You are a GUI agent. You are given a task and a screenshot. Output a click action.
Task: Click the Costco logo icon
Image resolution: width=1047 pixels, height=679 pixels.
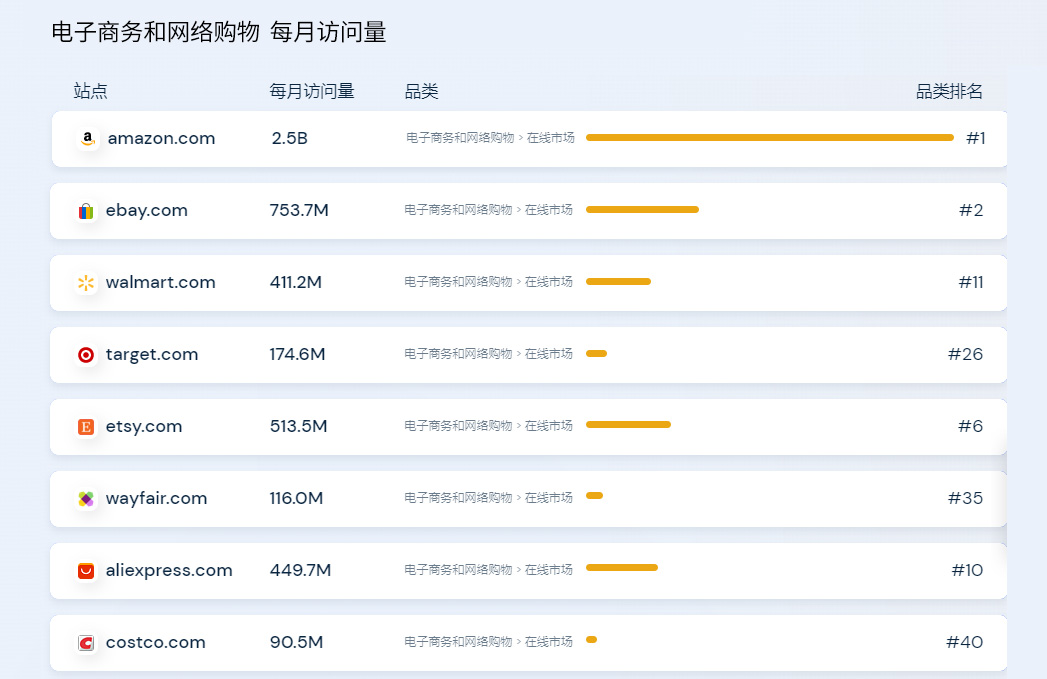86,643
